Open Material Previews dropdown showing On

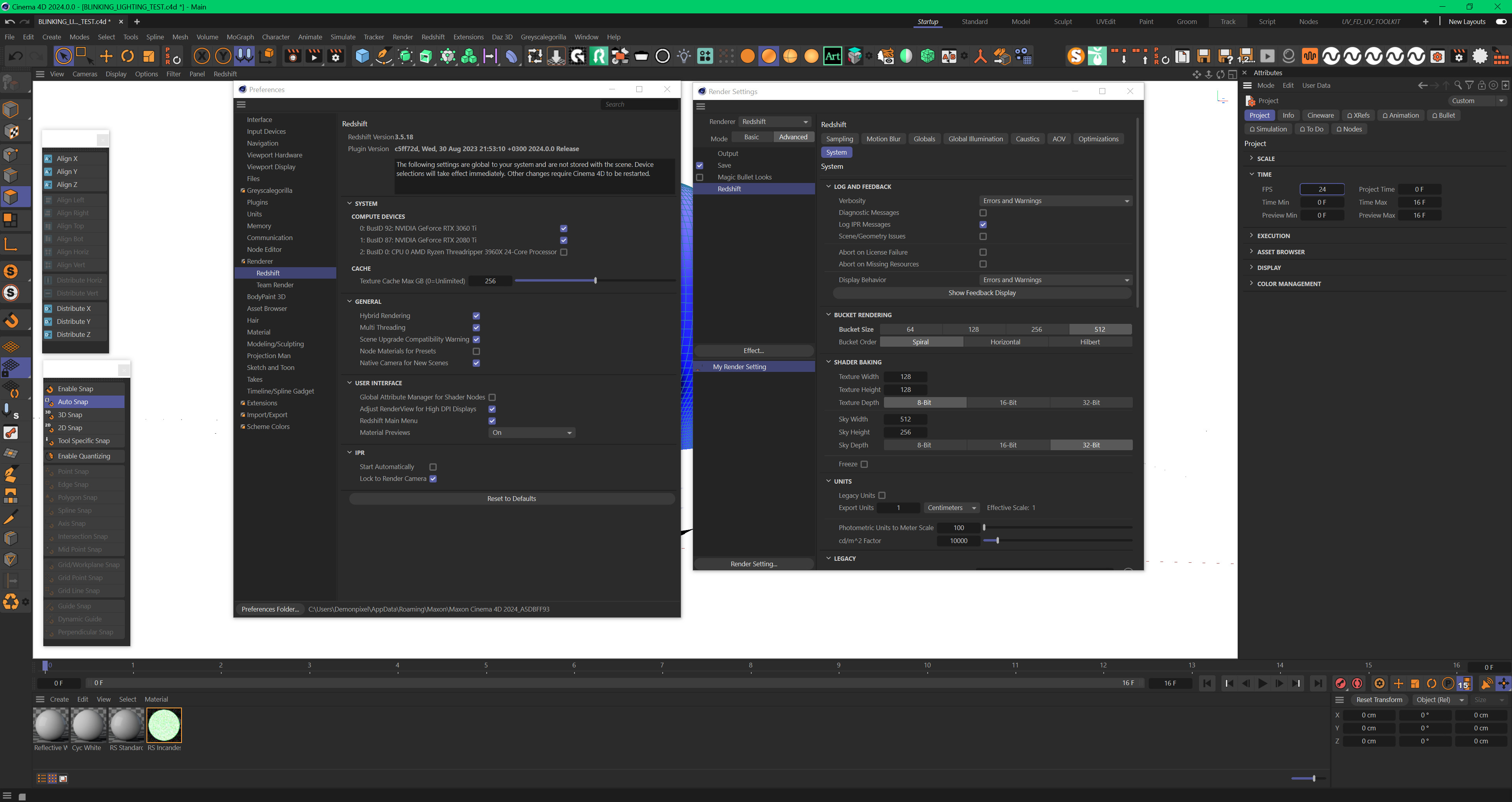pyautogui.click(x=532, y=433)
